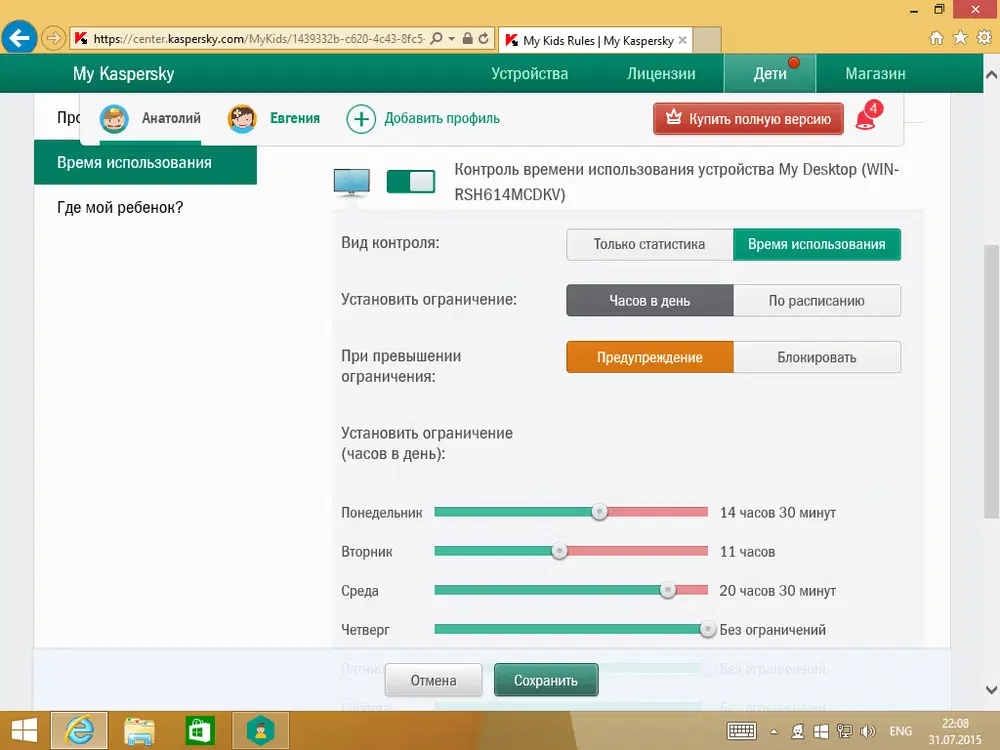Select Блокировать on limit exceeded

click(817, 357)
